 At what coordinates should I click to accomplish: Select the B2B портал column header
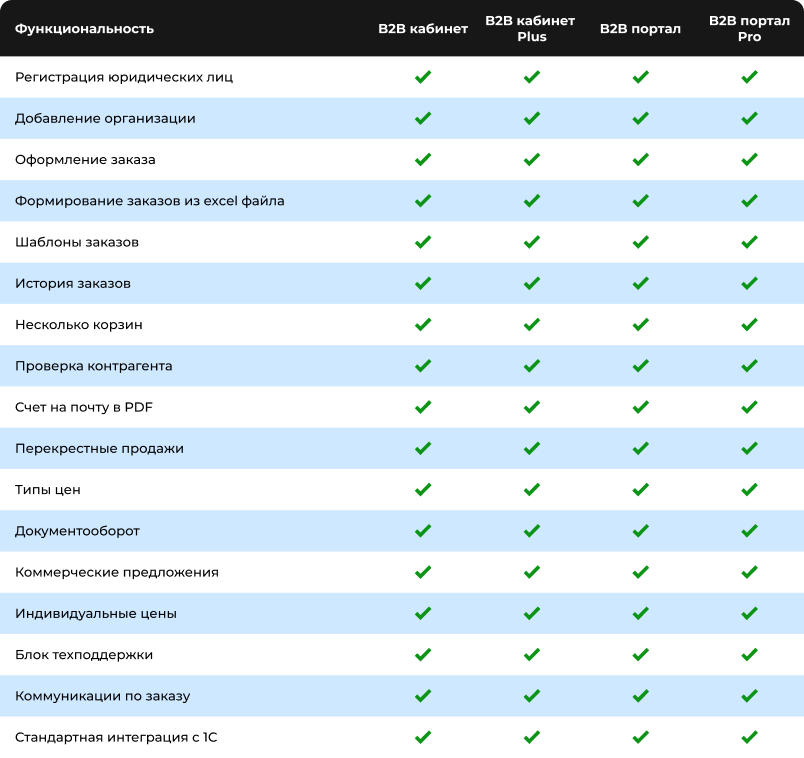pyautogui.click(x=640, y=29)
